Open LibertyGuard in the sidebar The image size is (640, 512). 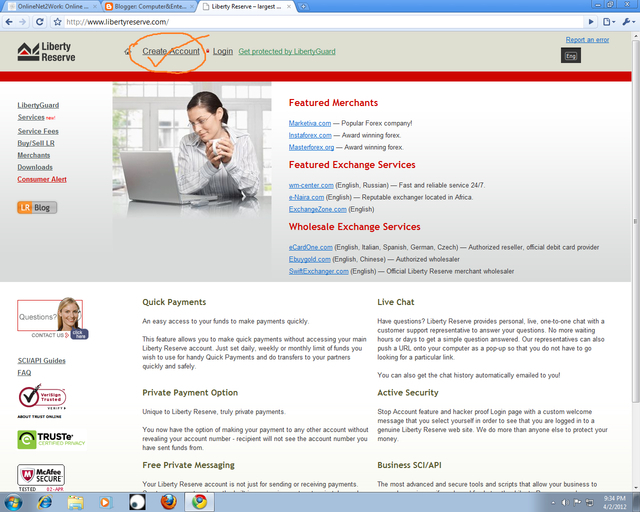(x=38, y=105)
